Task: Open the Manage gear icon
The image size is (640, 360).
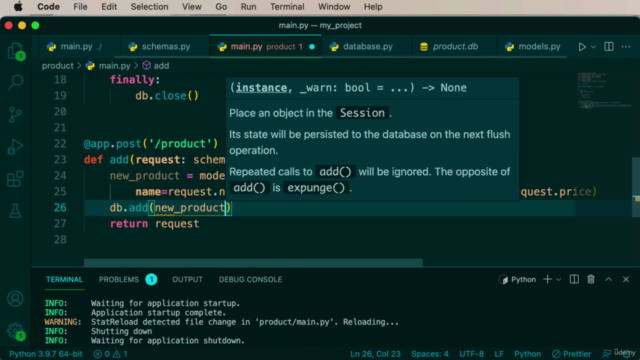Action: click(16, 331)
